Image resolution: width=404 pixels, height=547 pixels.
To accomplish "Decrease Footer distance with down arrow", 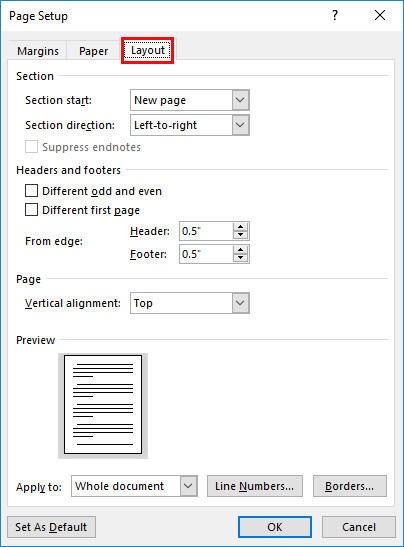I will tap(240, 258).
